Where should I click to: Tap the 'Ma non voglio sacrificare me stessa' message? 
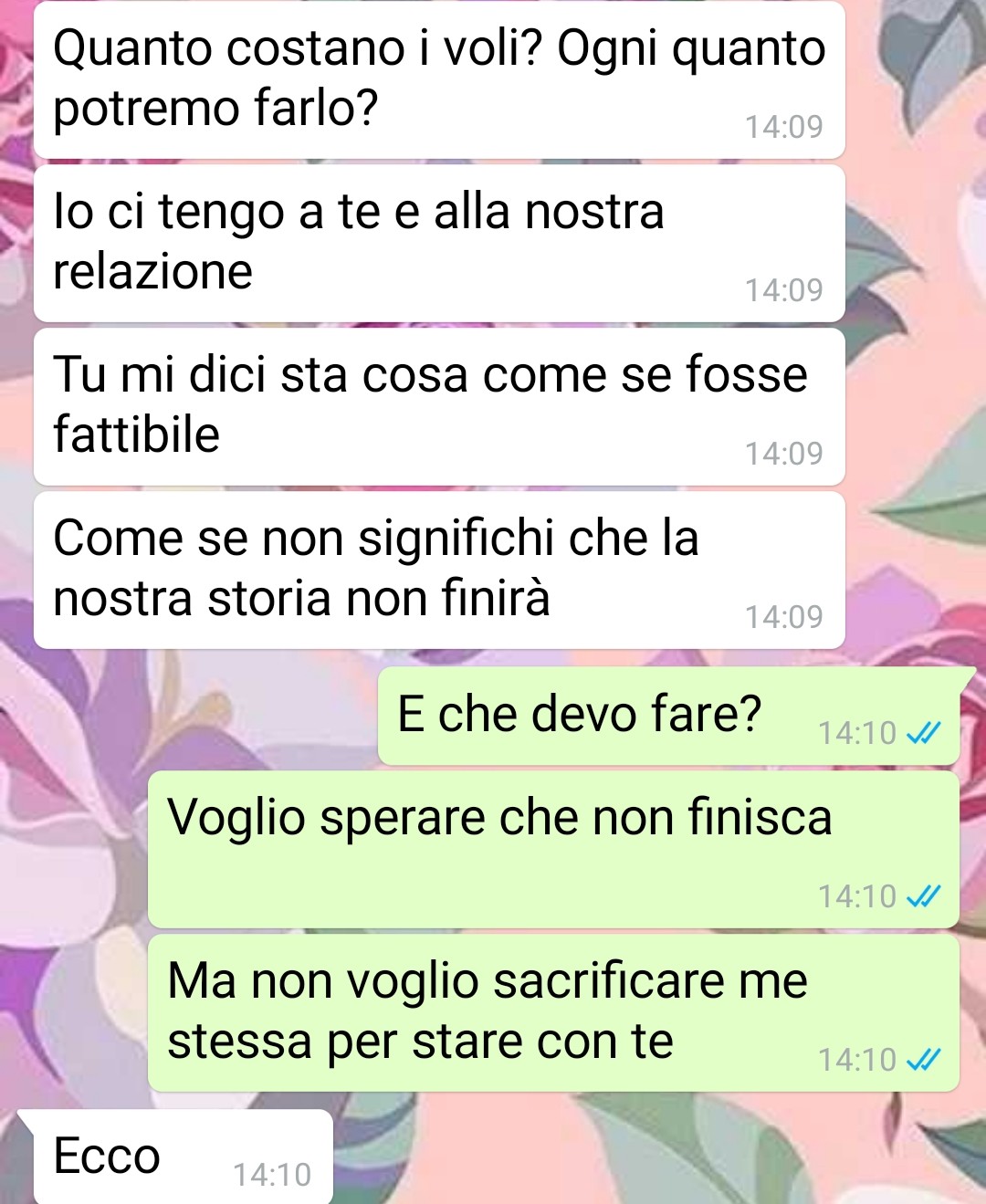point(554,1012)
